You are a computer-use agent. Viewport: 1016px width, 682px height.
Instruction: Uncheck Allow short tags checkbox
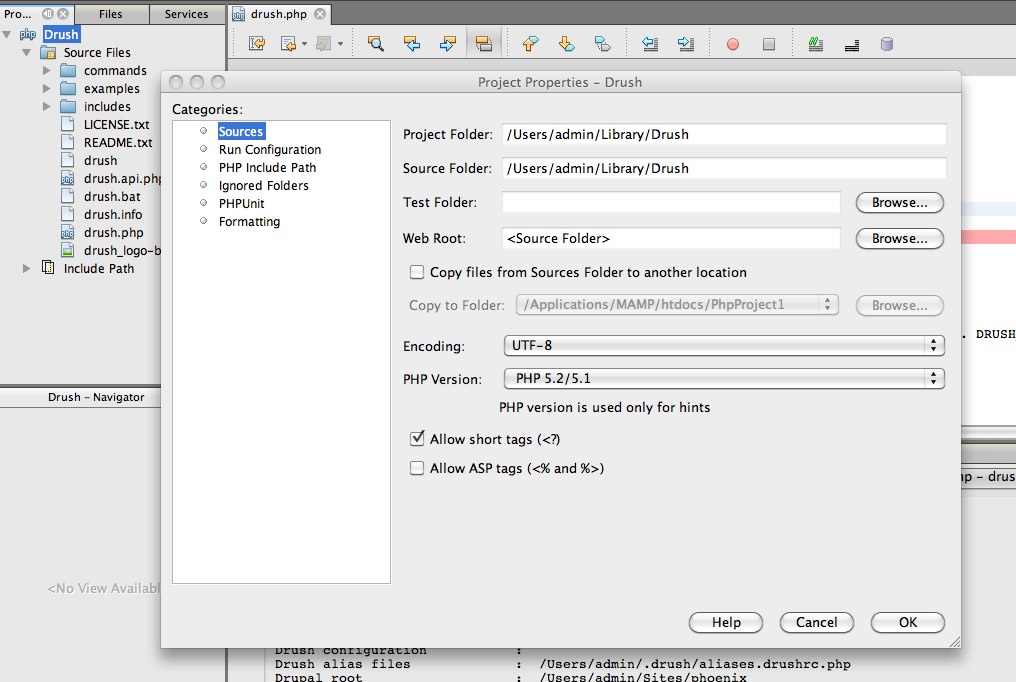click(x=417, y=439)
